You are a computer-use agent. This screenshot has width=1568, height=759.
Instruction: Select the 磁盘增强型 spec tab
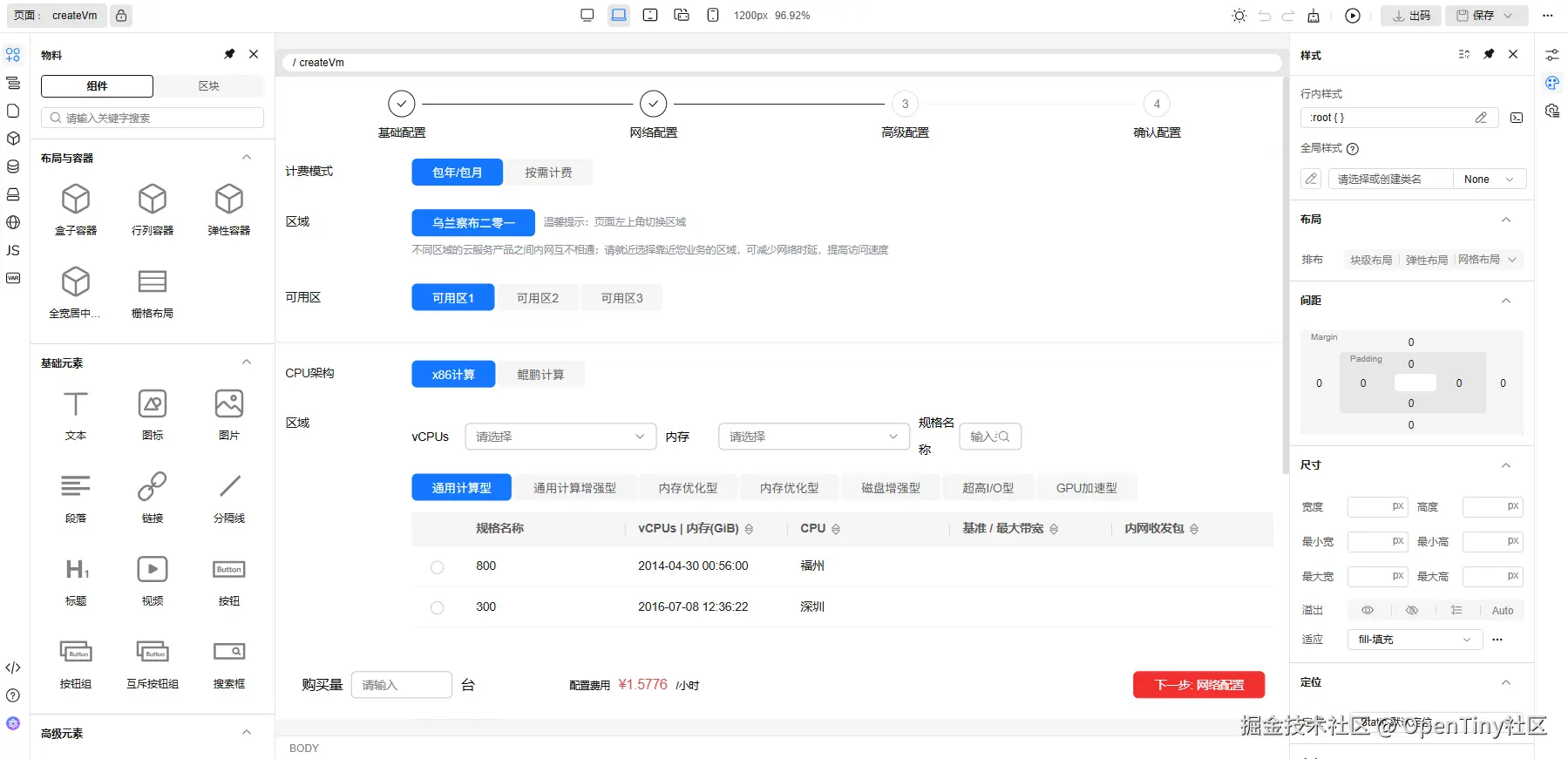891,488
